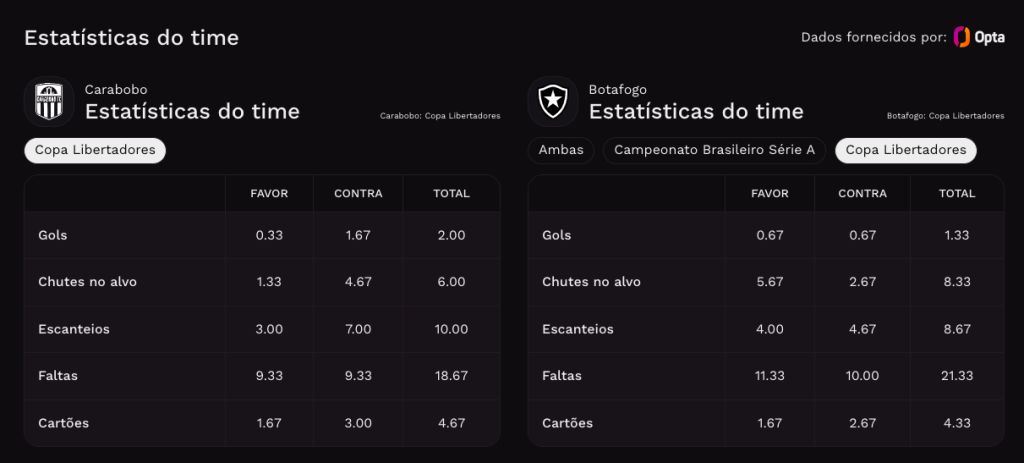
Task: Switch Botafogo stats to Ambas
Action: point(561,150)
